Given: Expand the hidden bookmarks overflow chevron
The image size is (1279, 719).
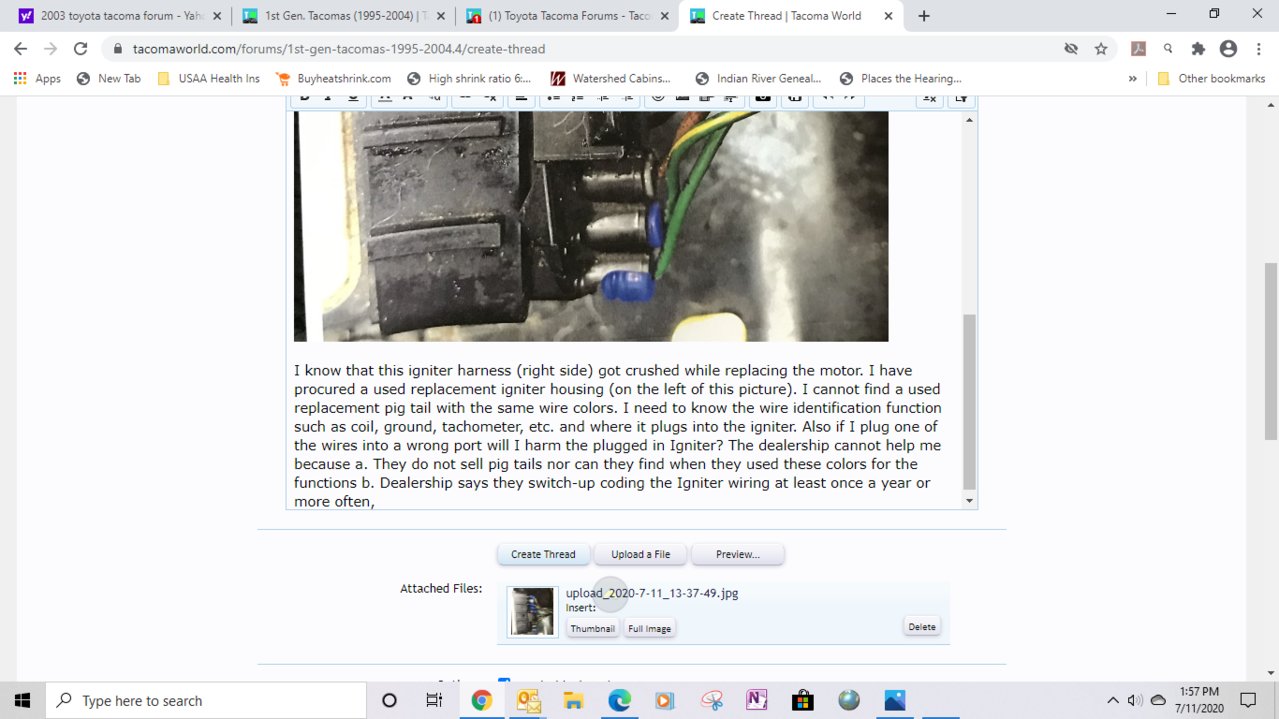Looking at the screenshot, I should tap(1133, 78).
